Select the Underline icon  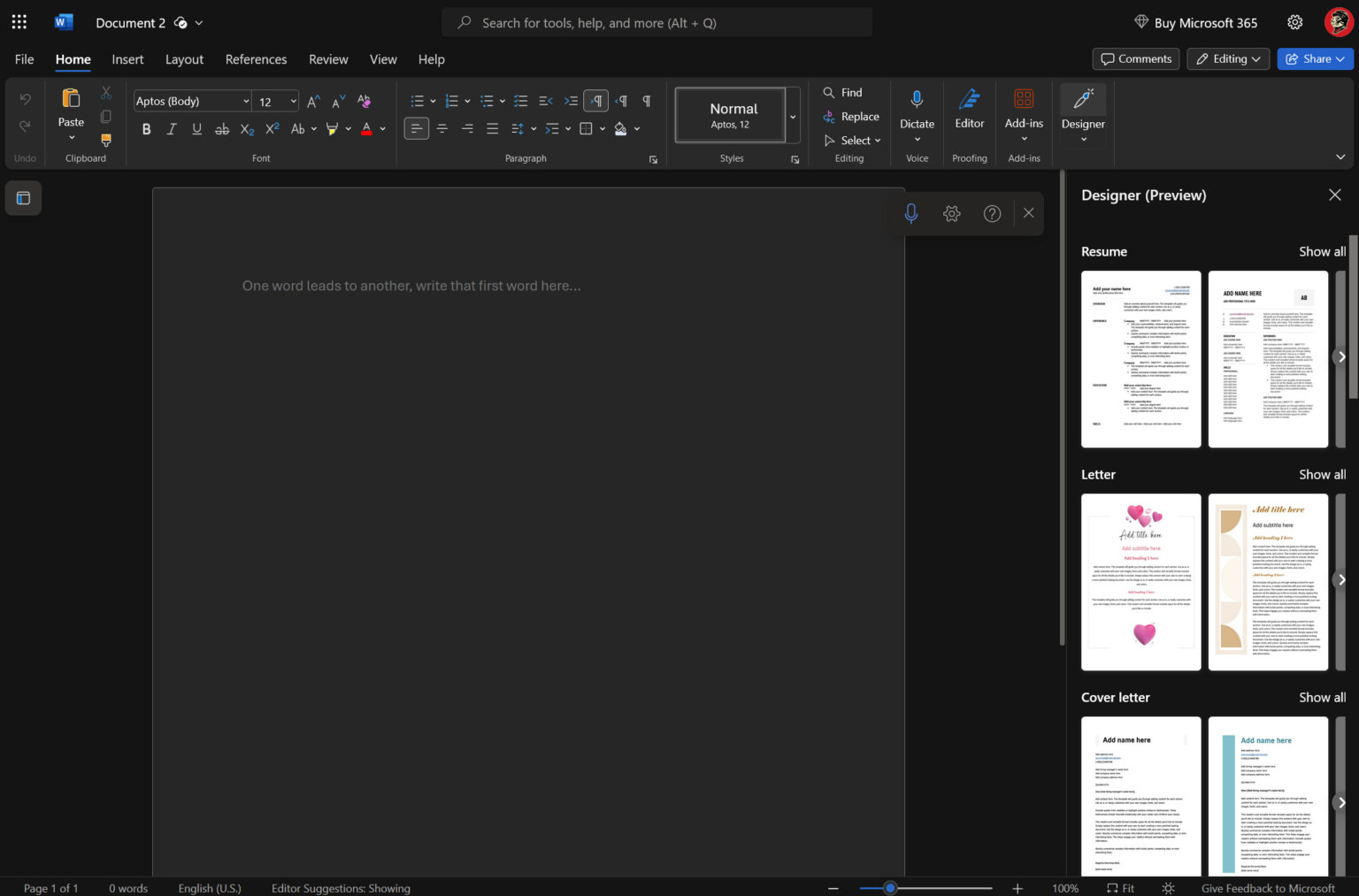(196, 128)
